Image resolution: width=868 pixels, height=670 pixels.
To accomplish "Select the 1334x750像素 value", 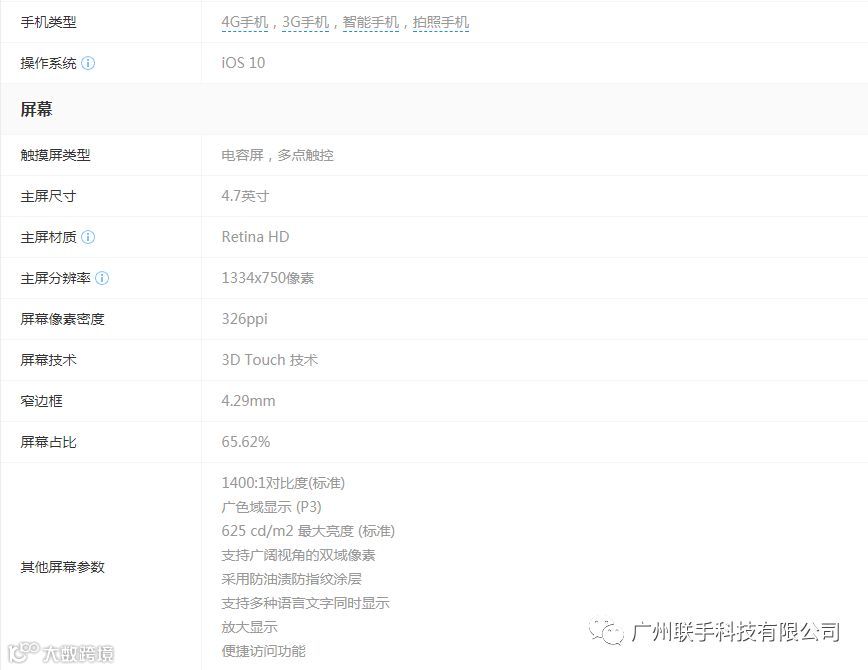I will click(x=267, y=278).
